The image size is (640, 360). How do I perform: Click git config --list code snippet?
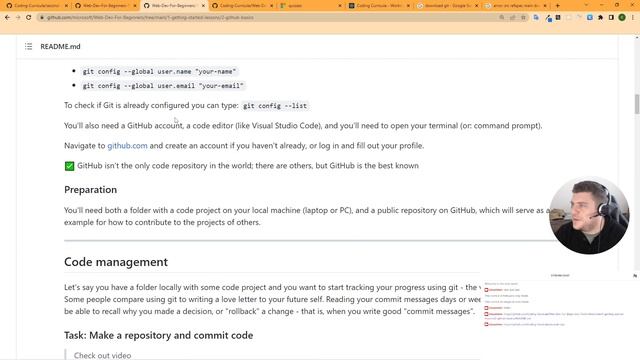[275, 106]
